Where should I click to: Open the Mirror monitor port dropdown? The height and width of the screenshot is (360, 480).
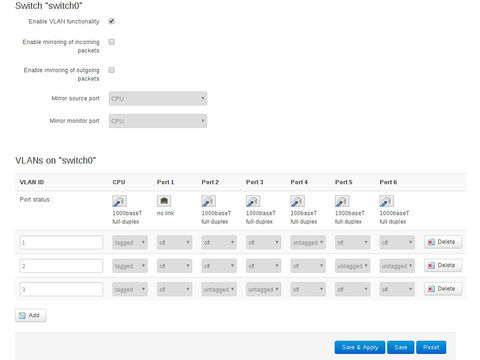(x=158, y=121)
